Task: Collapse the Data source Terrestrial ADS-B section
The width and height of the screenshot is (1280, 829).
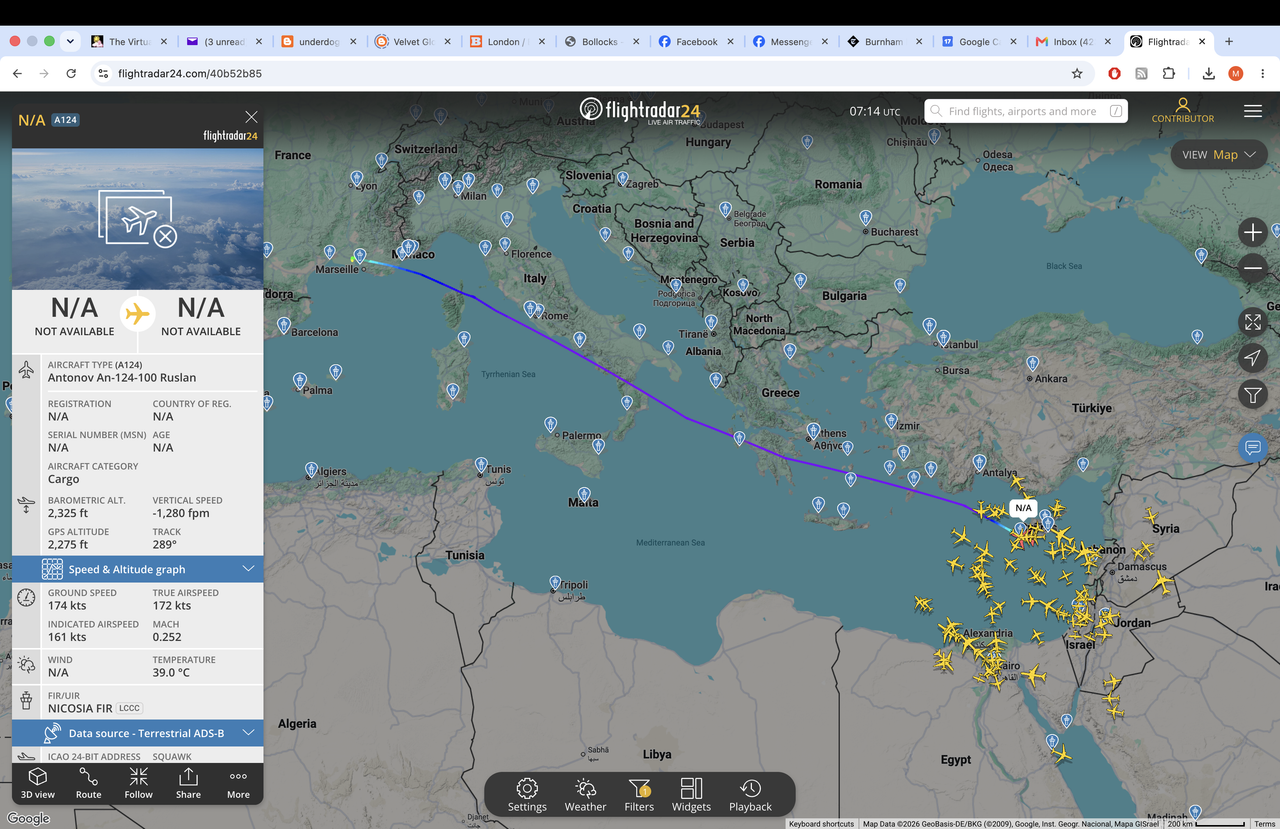Action: 138,733
